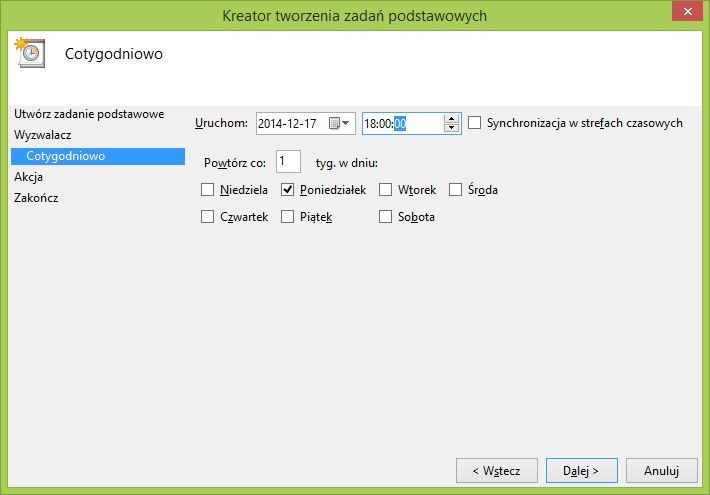Screen dimensions: 710x495
Task: Select Utwórz zadanie podstawowe step
Action: coord(89,114)
